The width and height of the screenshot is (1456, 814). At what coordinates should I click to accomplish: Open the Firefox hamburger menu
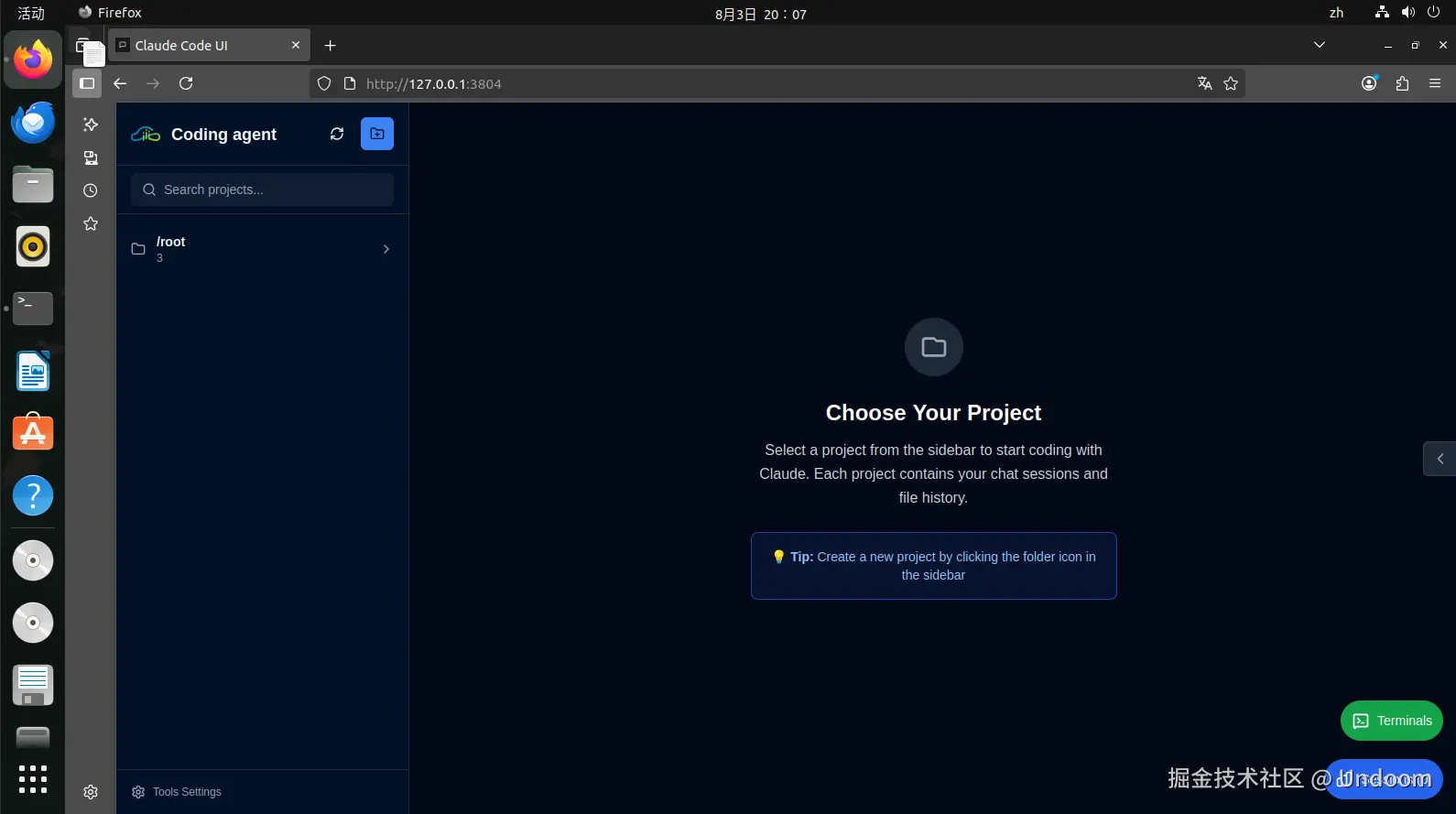pos(1435,83)
